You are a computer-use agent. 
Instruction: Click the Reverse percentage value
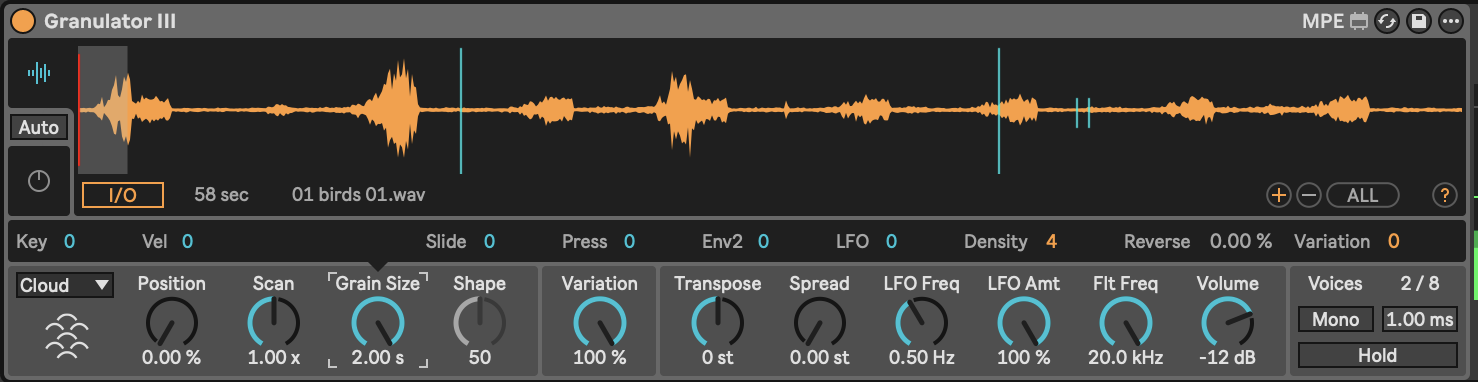click(1241, 241)
